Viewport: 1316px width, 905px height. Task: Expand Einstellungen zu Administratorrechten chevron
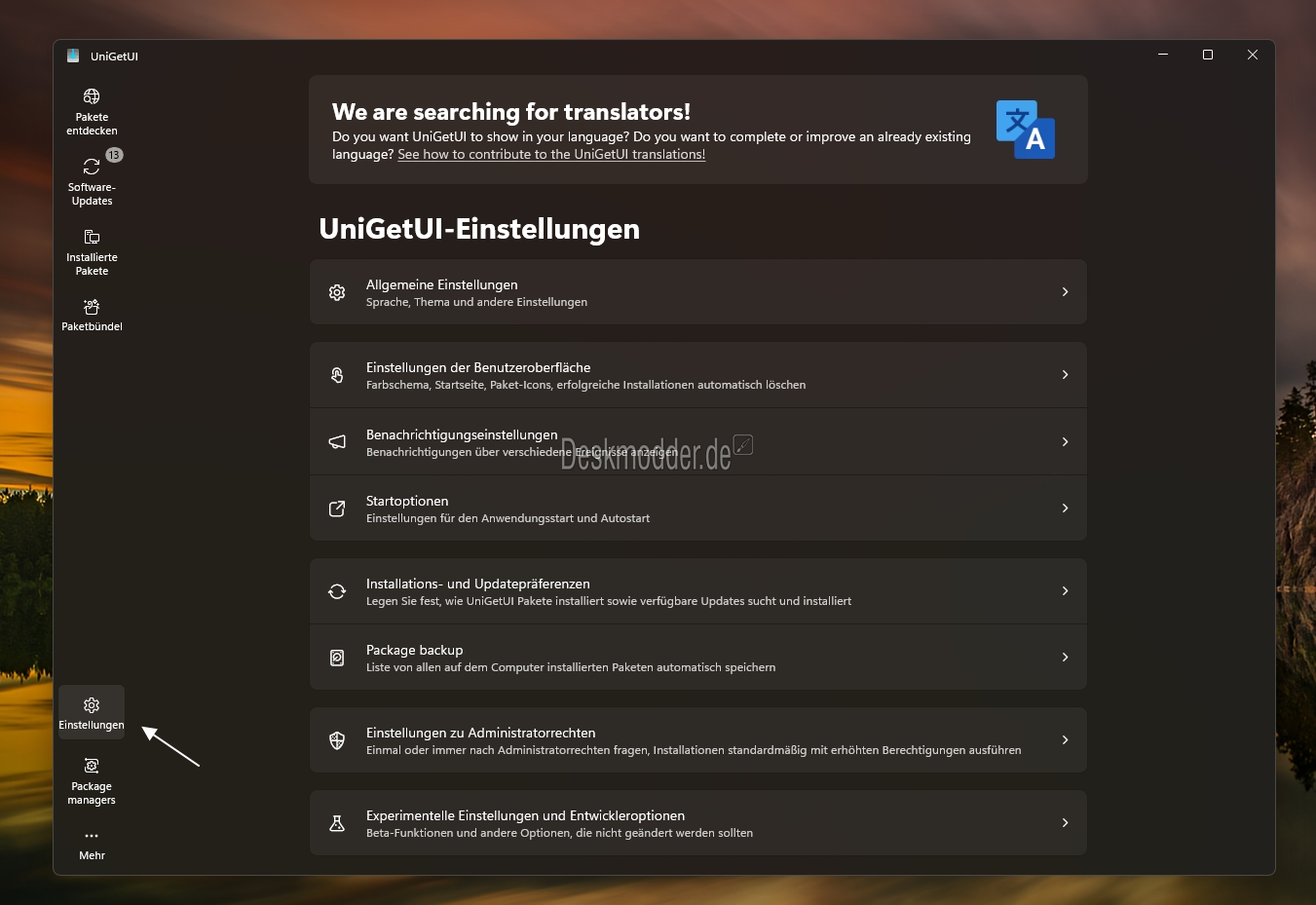coord(1065,740)
